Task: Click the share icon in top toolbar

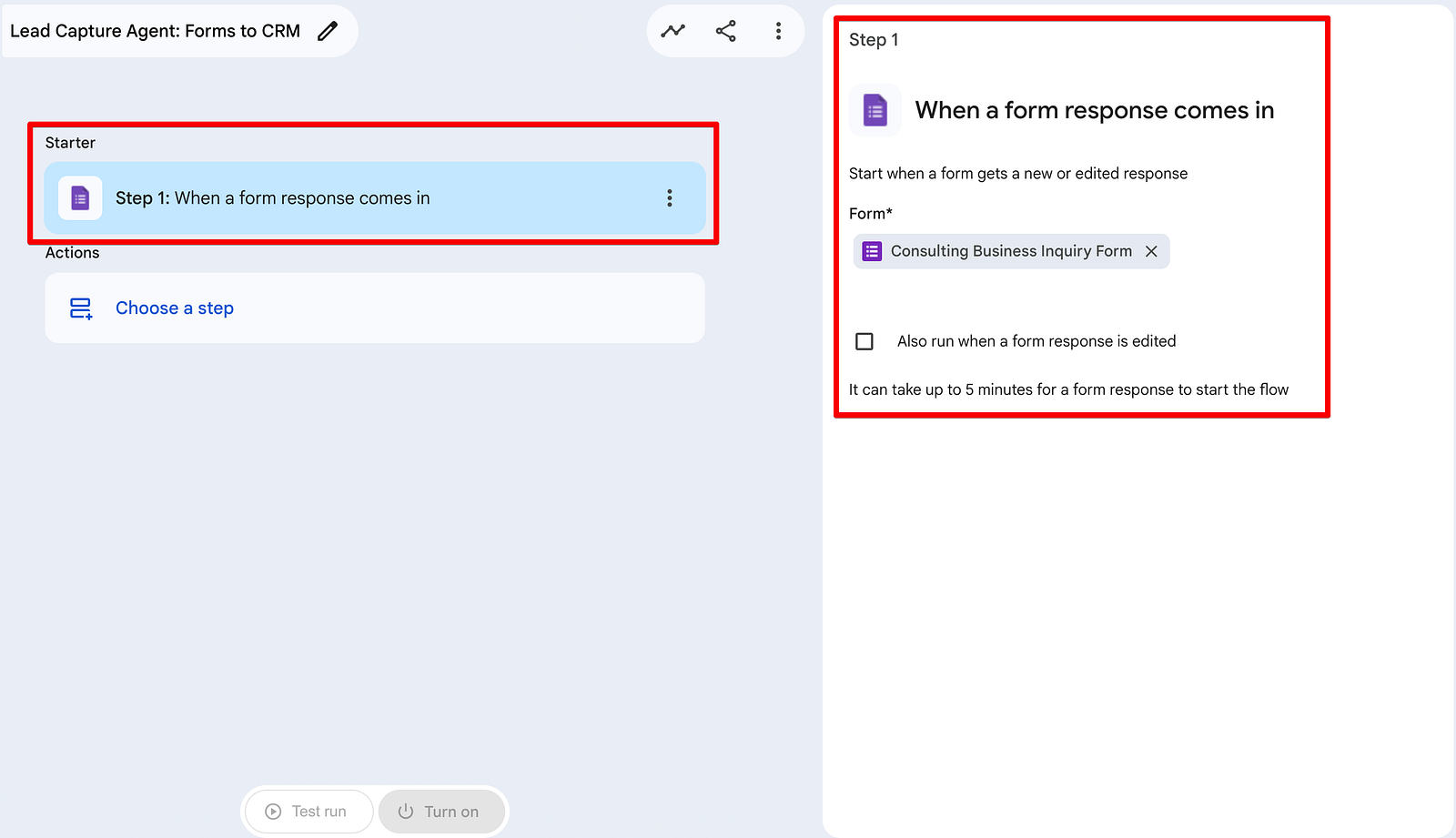Action: pos(725,31)
